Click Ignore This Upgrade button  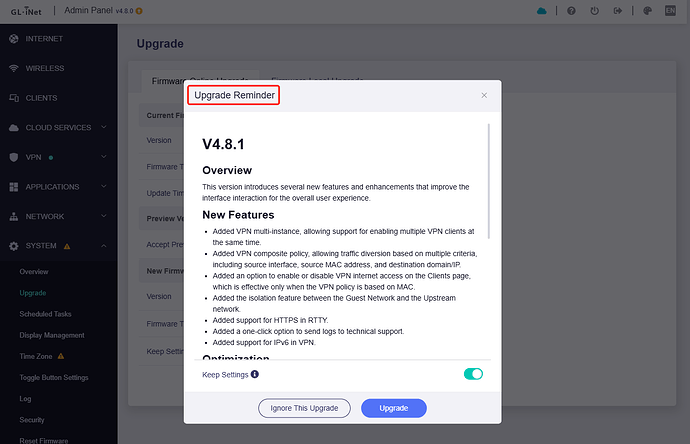pos(304,408)
